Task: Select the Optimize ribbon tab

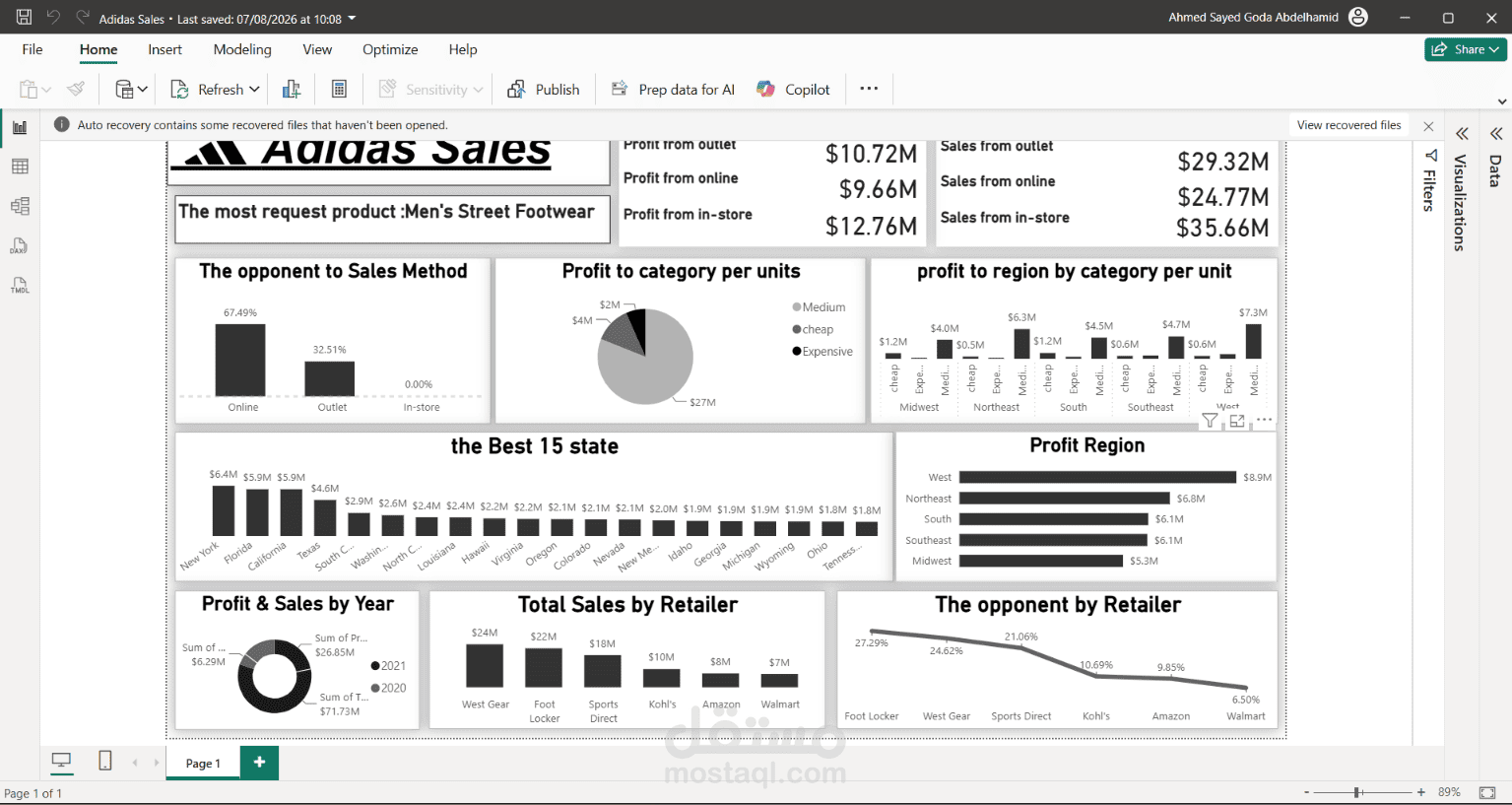Action: [x=390, y=49]
